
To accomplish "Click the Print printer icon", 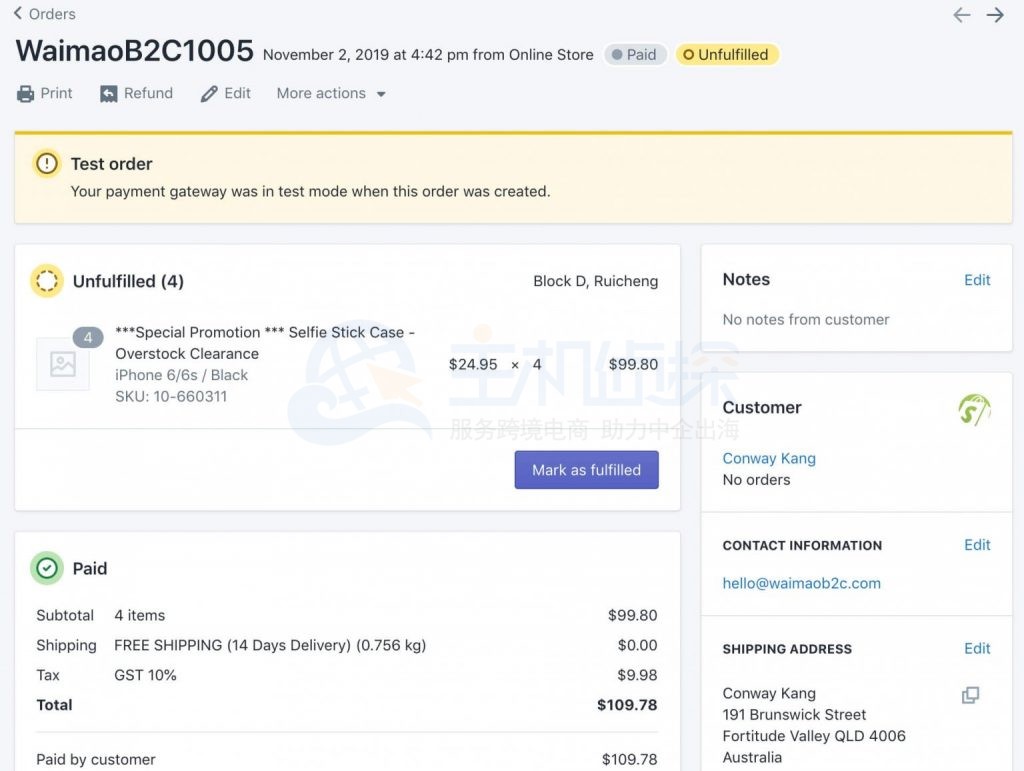I will tap(26, 94).
